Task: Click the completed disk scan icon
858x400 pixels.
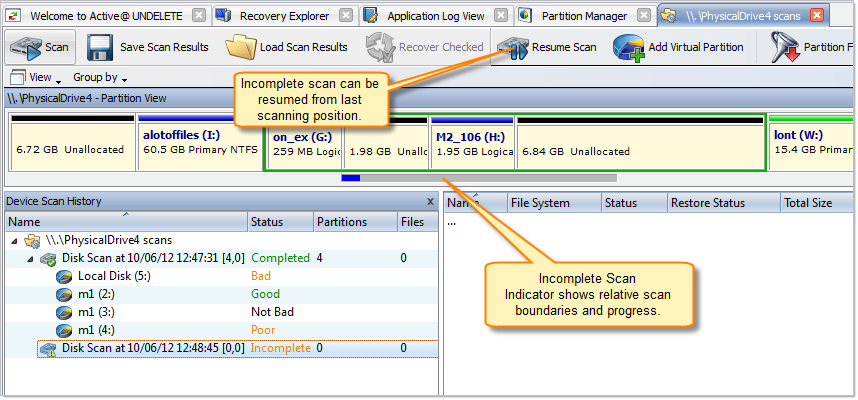Action: [48, 259]
